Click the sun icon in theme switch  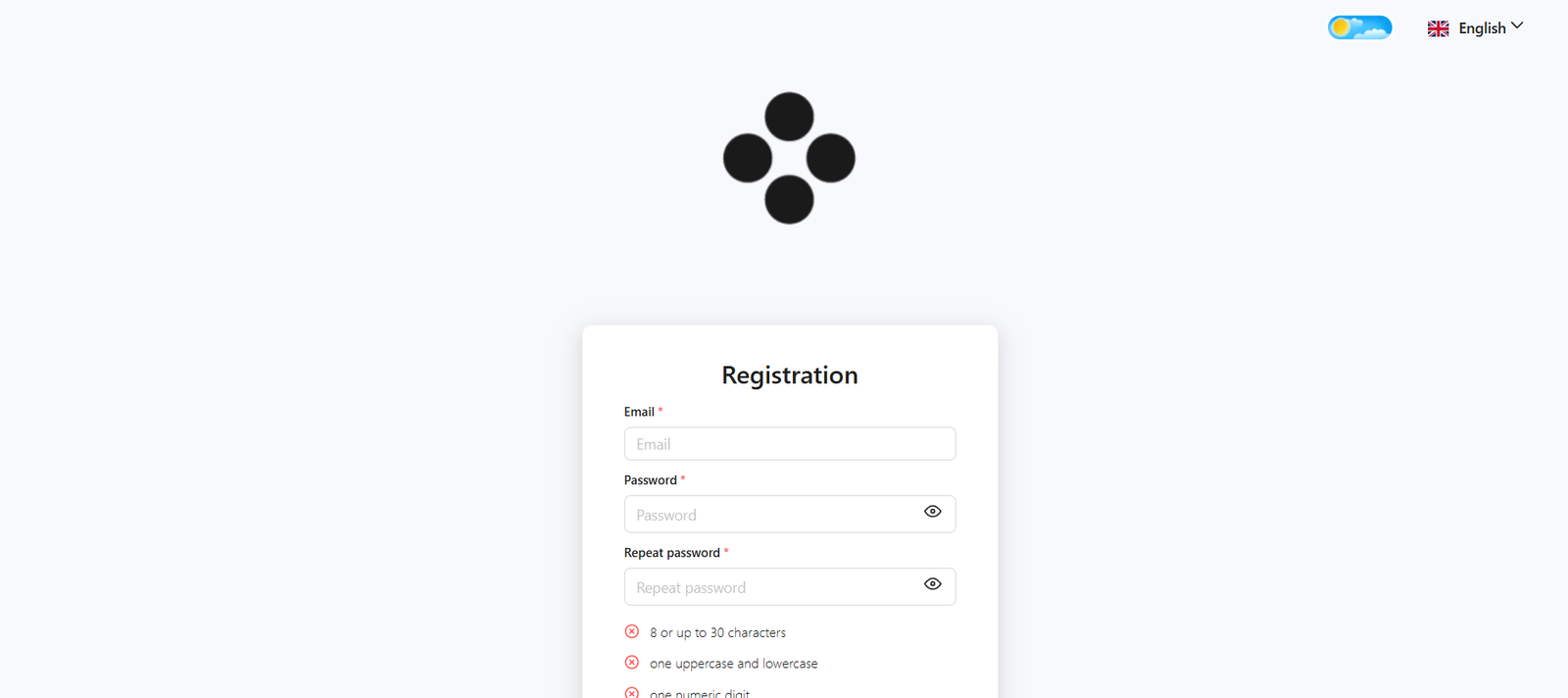click(1341, 27)
